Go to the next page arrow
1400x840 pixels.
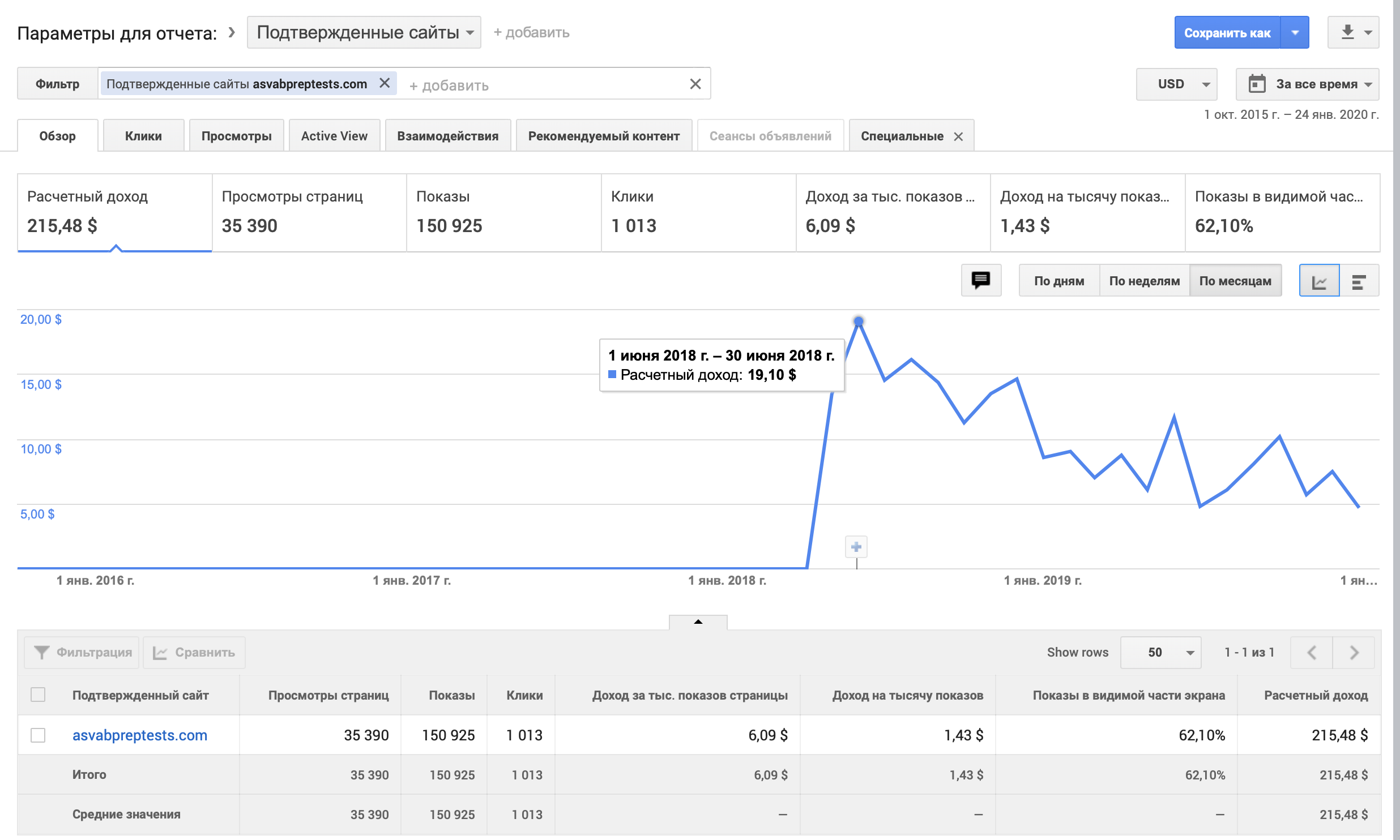(1354, 653)
